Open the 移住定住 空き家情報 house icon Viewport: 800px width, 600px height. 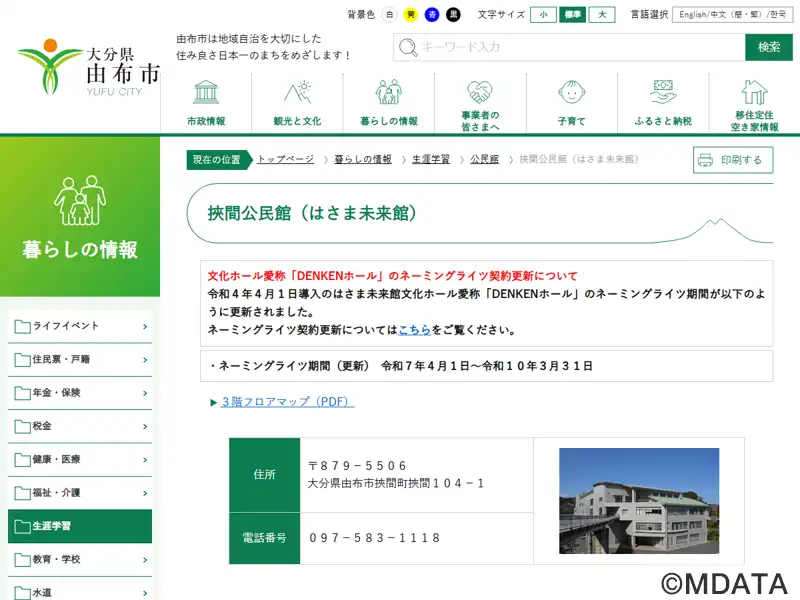[754, 93]
